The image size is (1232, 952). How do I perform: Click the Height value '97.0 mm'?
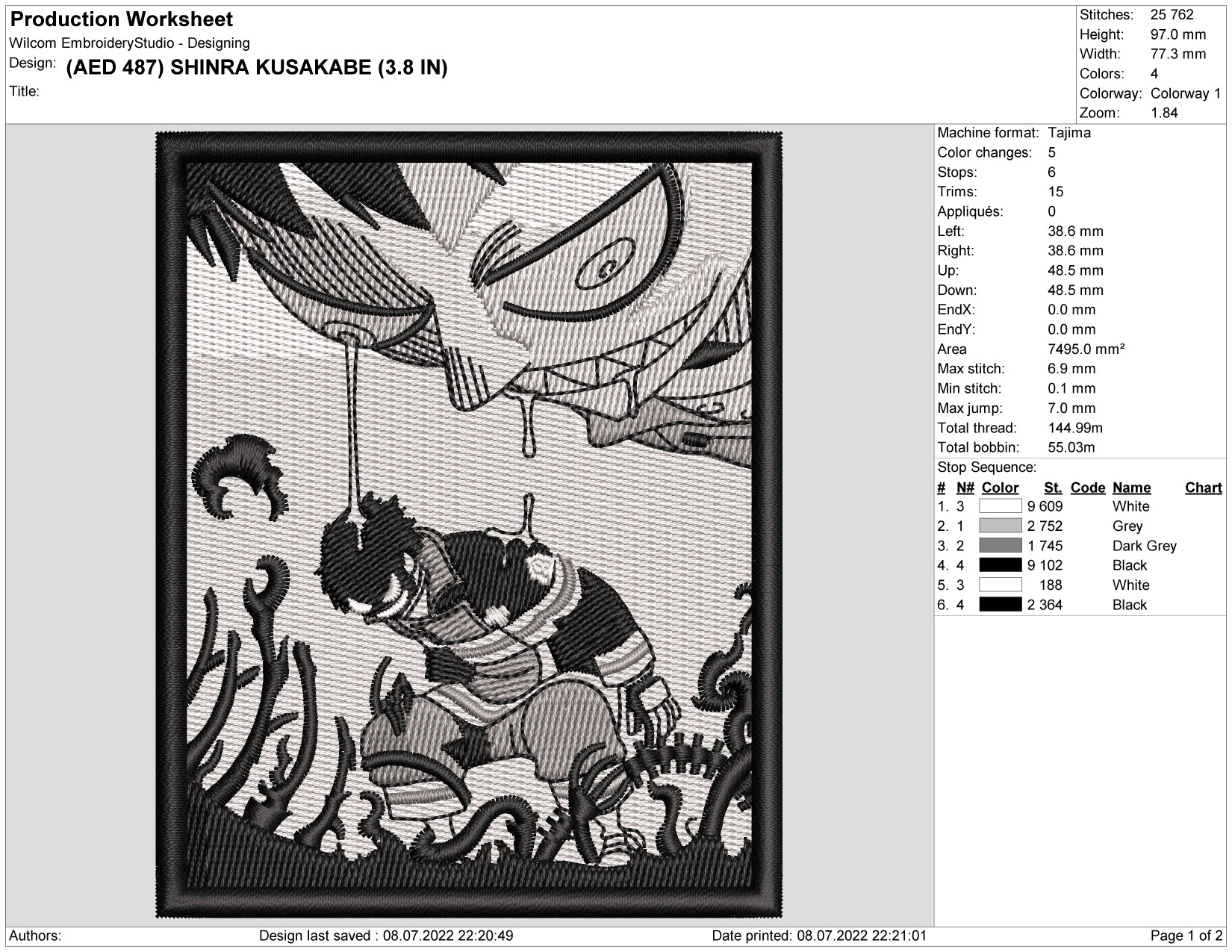click(1177, 34)
